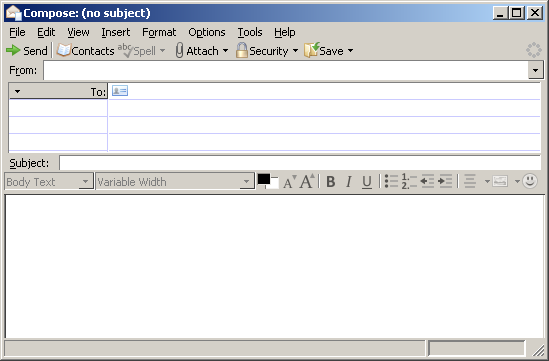Expand the From address dropdown
This screenshot has height=361, width=549.
click(x=535, y=70)
